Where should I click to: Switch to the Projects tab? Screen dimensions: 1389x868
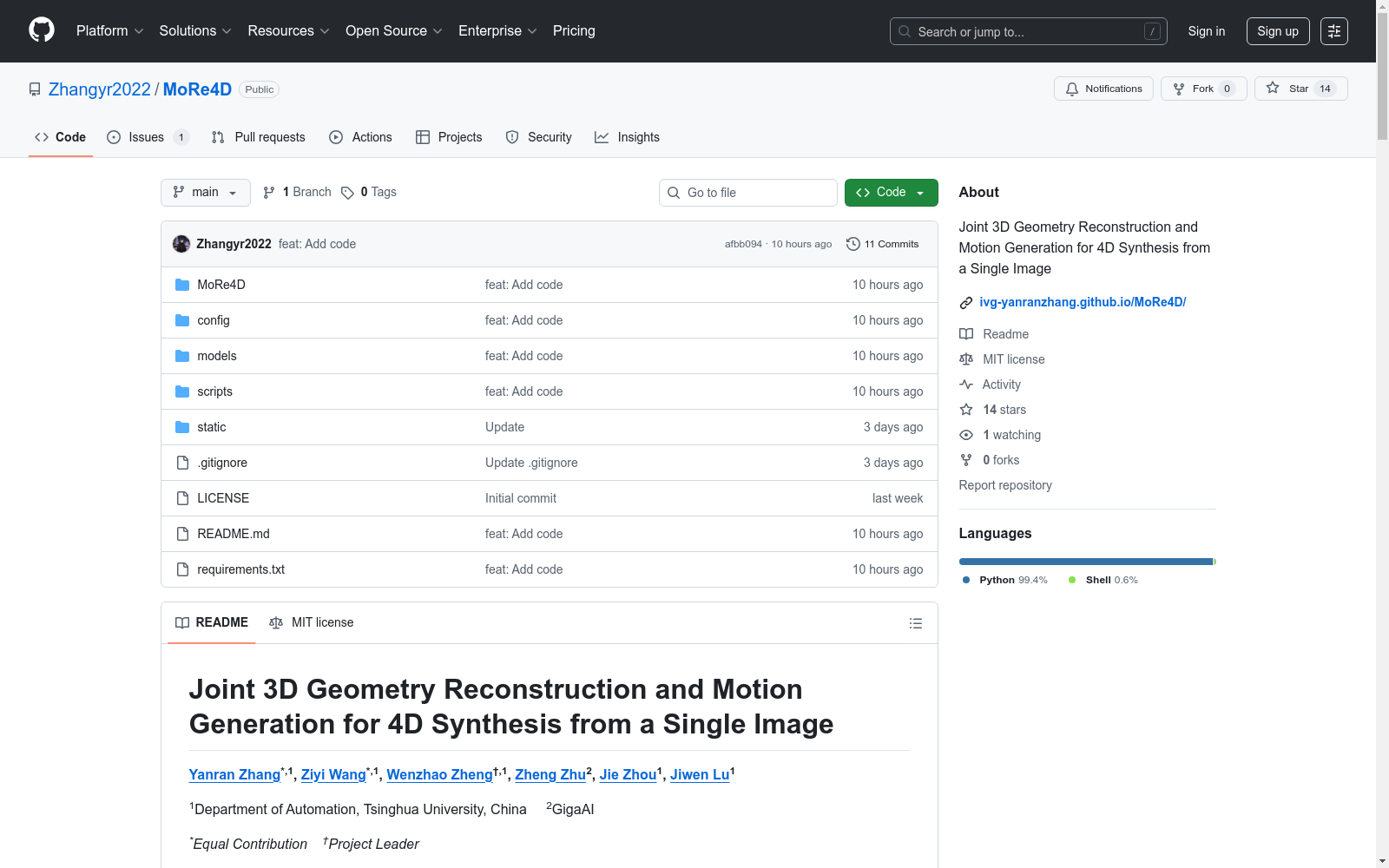[x=449, y=137]
